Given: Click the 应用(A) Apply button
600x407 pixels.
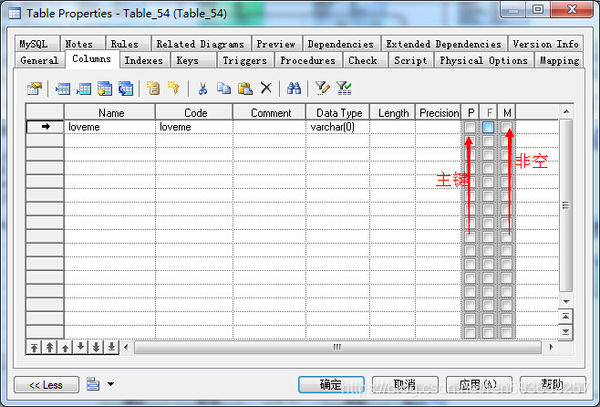Looking at the screenshot, I should coord(479,385).
